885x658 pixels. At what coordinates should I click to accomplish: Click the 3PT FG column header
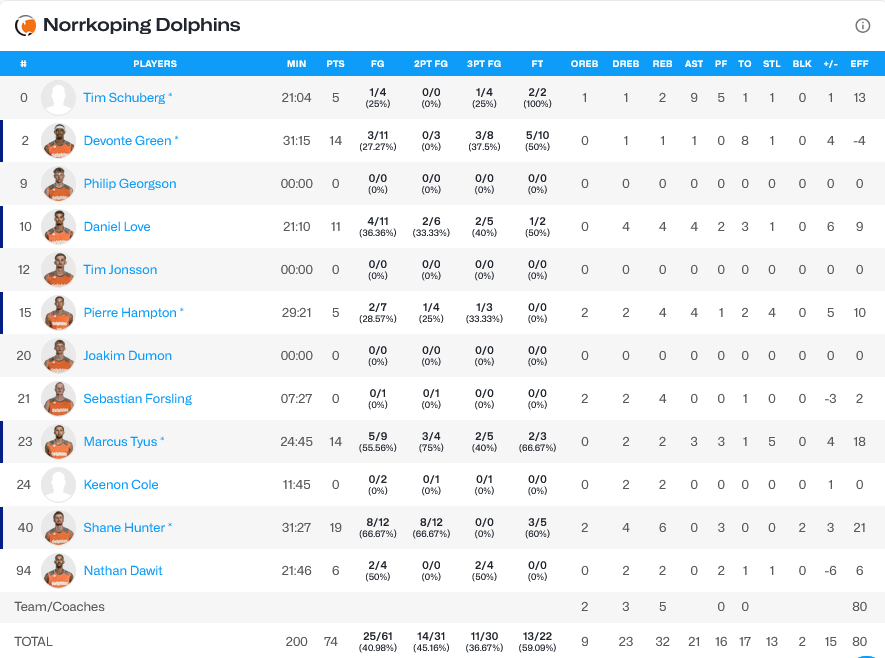tap(484, 64)
